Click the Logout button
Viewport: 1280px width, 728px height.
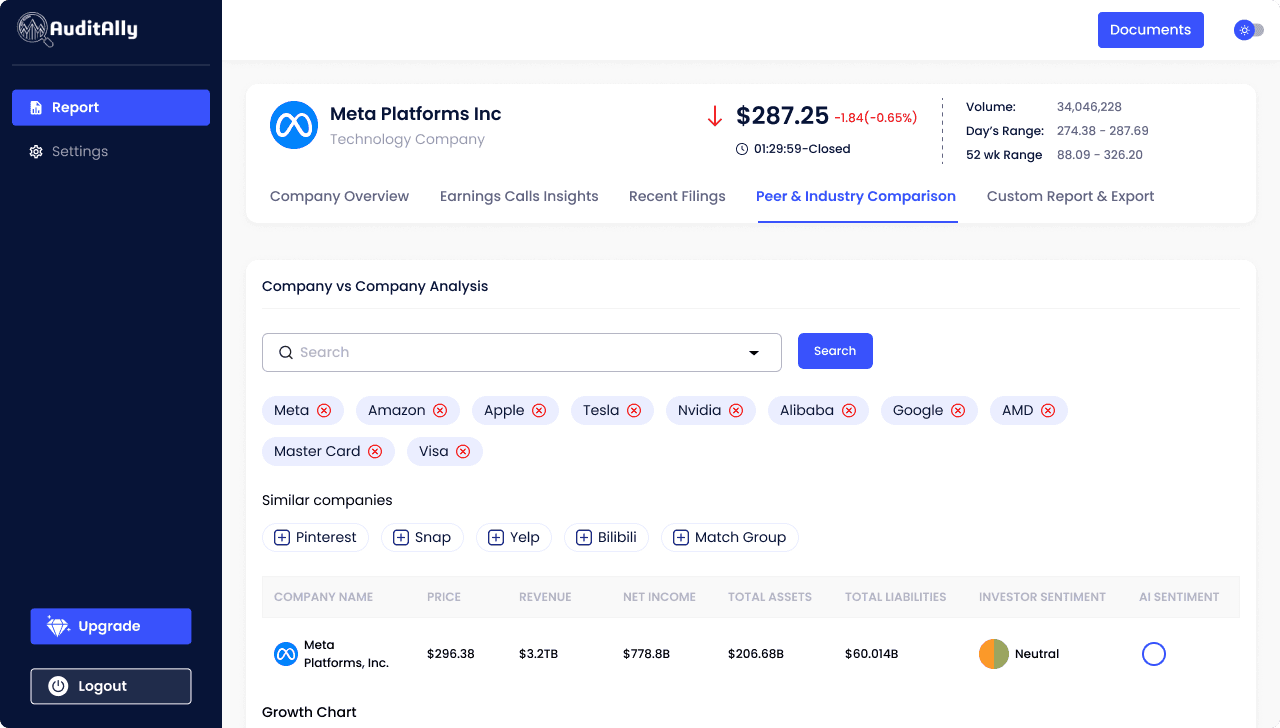tap(111, 686)
